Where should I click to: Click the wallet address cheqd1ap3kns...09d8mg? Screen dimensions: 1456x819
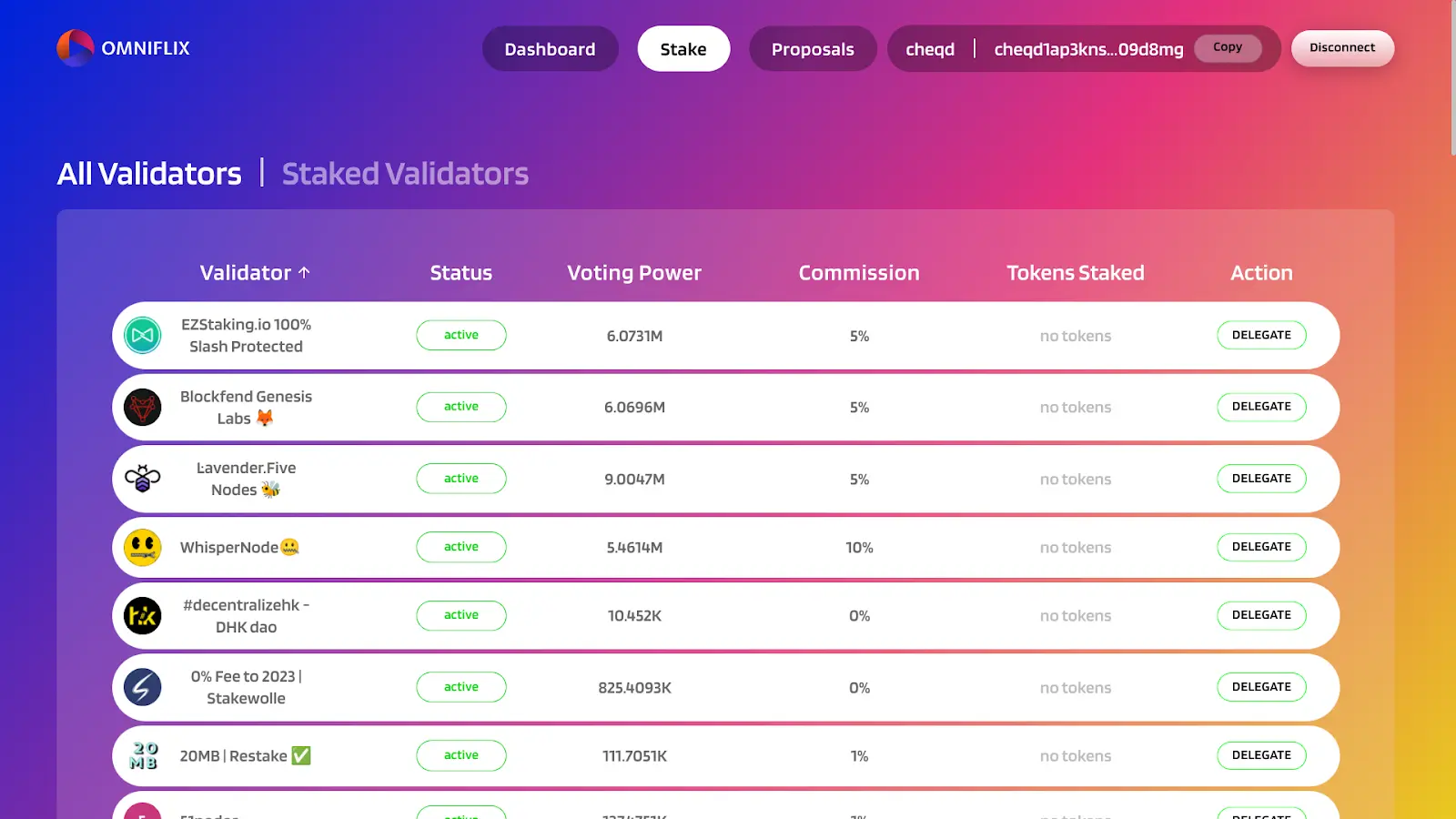click(1088, 49)
